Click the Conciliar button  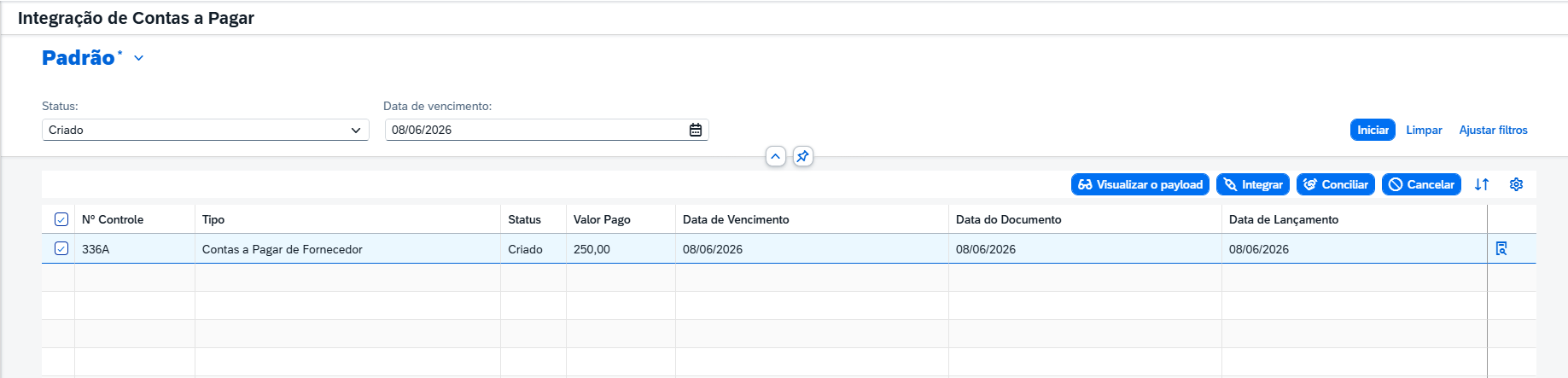coord(1336,184)
